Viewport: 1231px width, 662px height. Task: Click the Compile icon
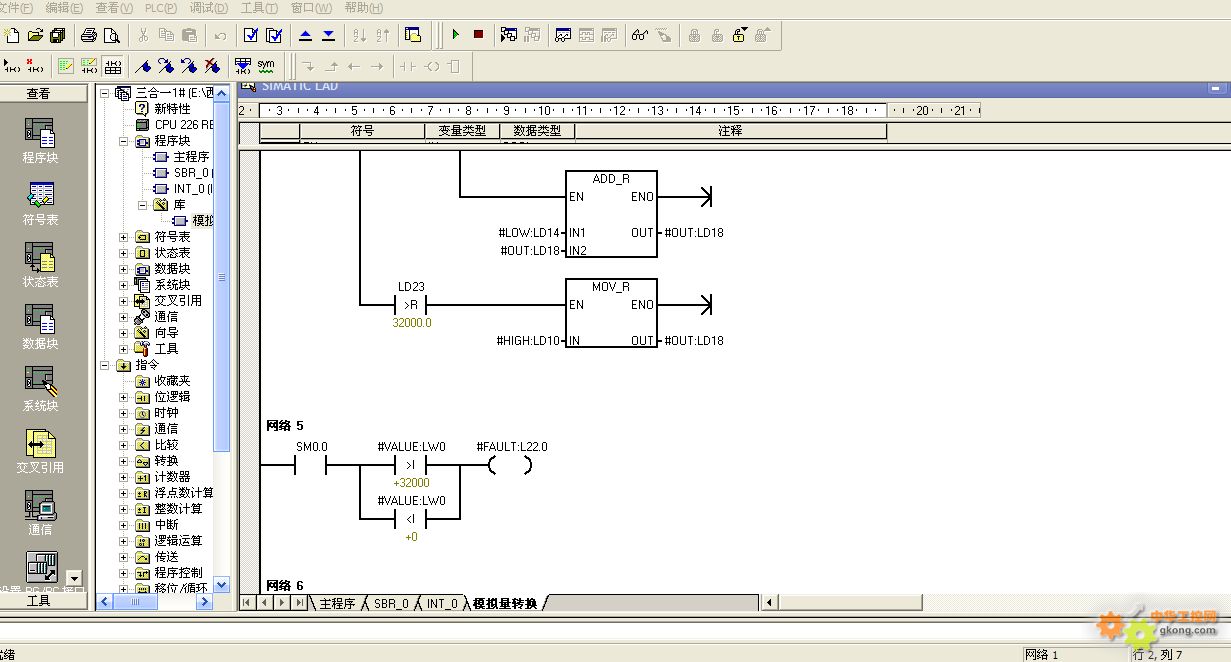[x=250, y=35]
